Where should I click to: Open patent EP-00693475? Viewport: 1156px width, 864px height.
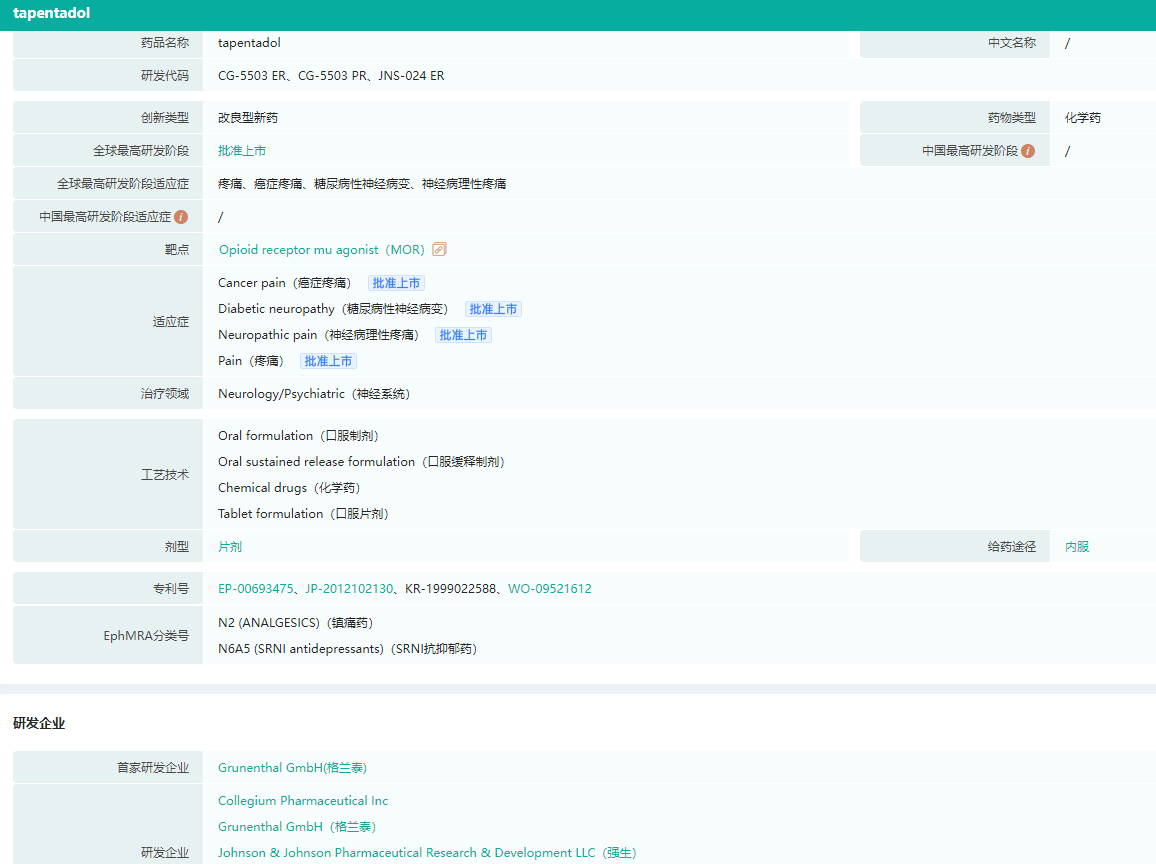pos(256,589)
